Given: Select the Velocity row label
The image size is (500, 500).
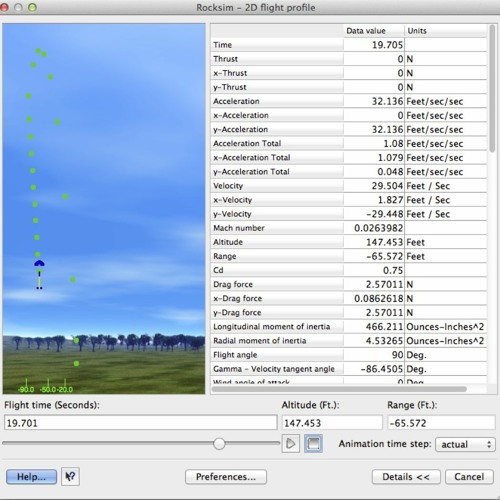Looking at the screenshot, I should [x=228, y=186].
